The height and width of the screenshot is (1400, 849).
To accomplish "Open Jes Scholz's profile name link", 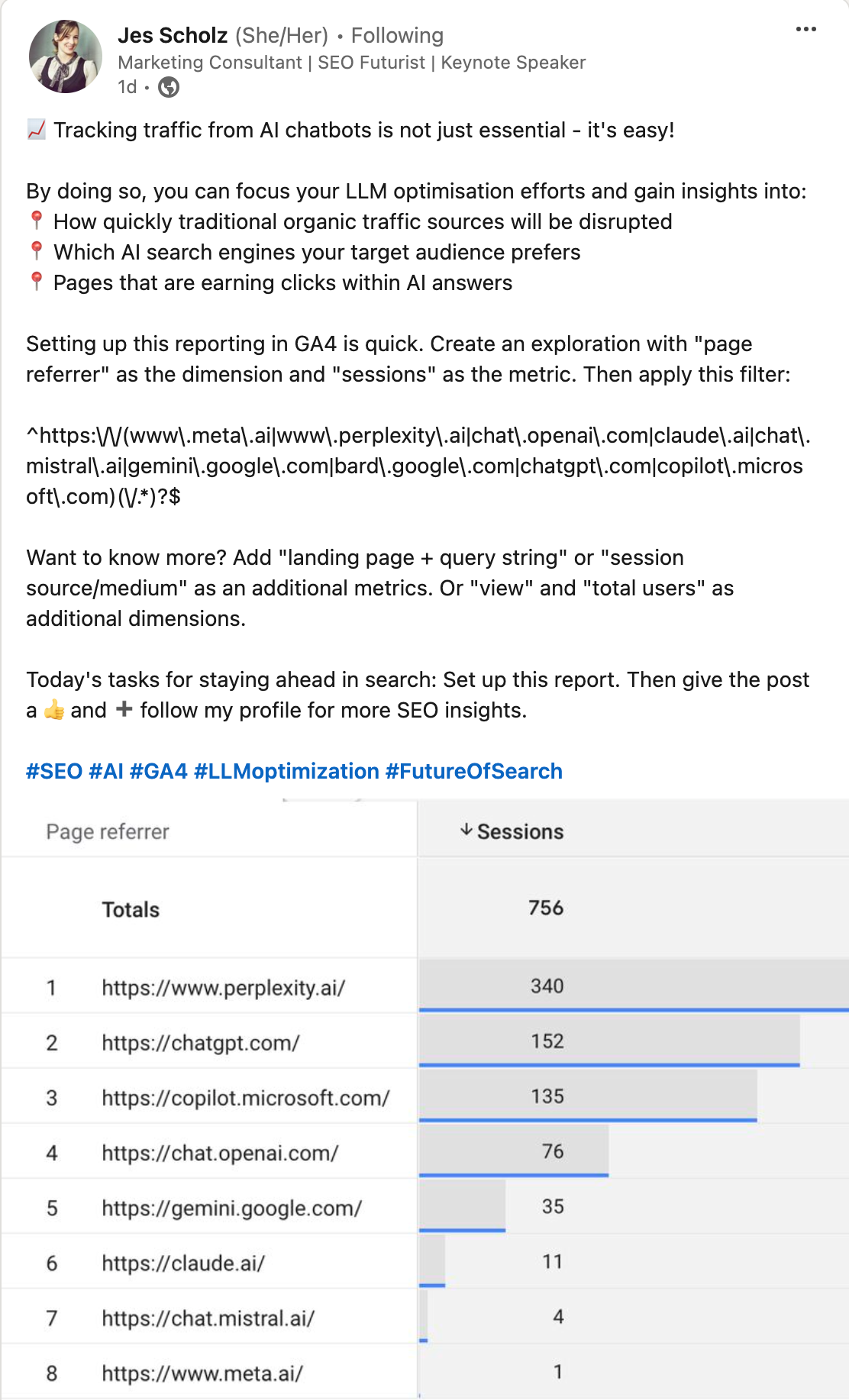I will pos(173,36).
